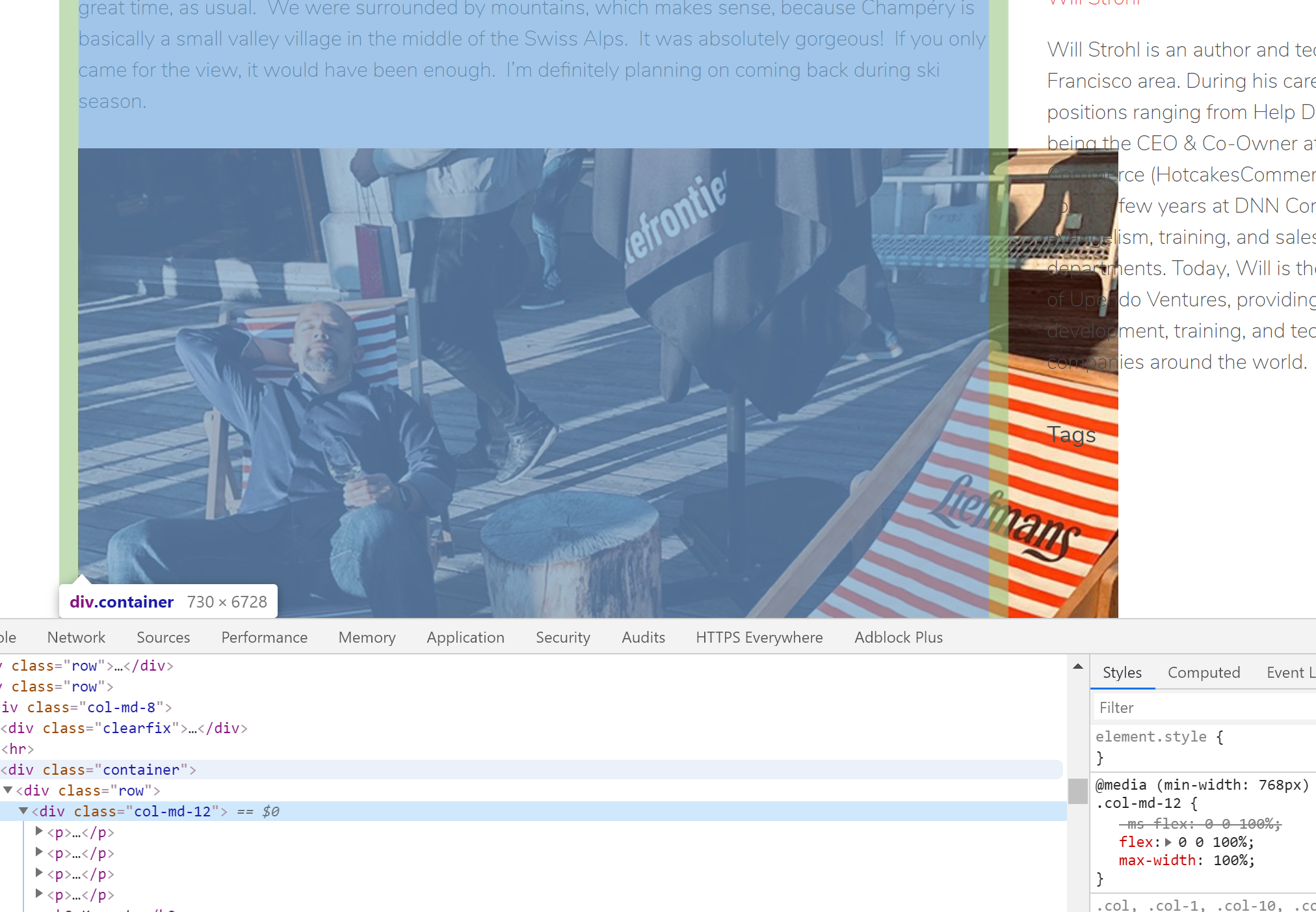This screenshot has height=912, width=1316.
Task: Open the Adblock Plus tab
Action: pyautogui.click(x=899, y=637)
